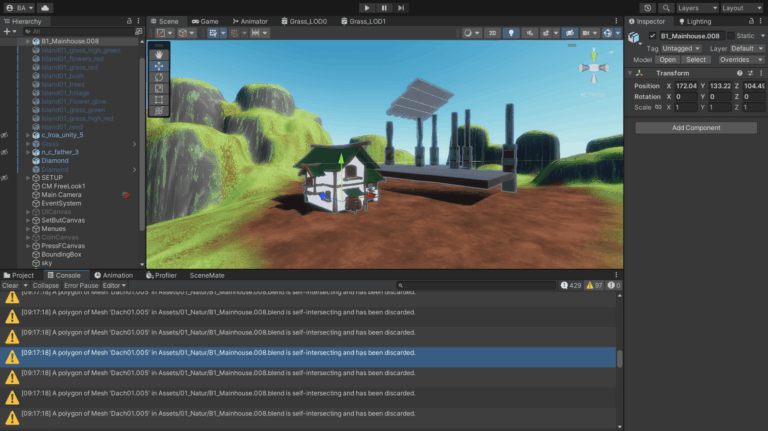Open the Tag dropdown showing Untagged
The image size is (768, 431).
tap(682, 48)
